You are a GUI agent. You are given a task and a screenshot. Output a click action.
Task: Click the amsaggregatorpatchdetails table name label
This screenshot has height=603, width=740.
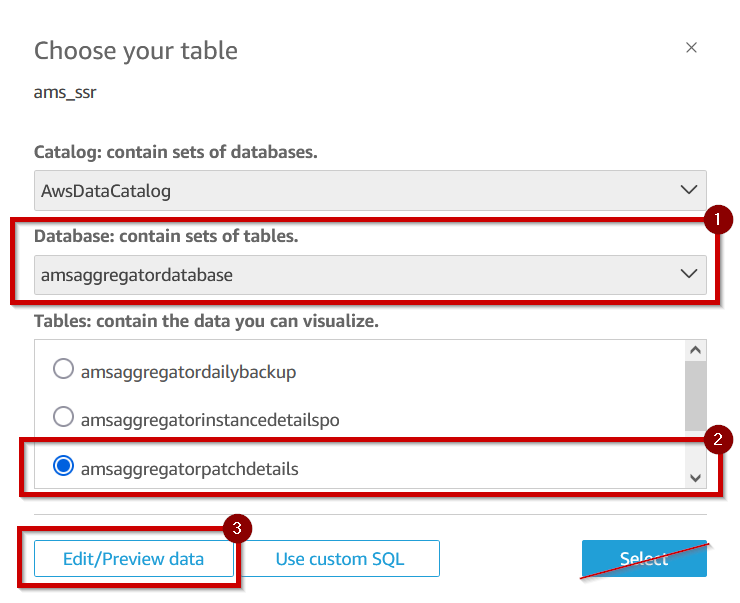[x=190, y=469]
